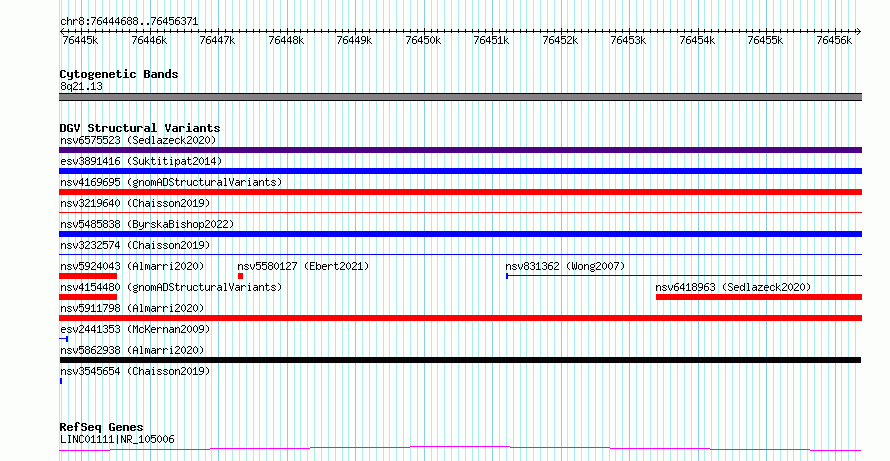The width and height of the screenshot is (890, 461).
Task: Select the 8q21.13 band label
Action: tap(81, 86)
